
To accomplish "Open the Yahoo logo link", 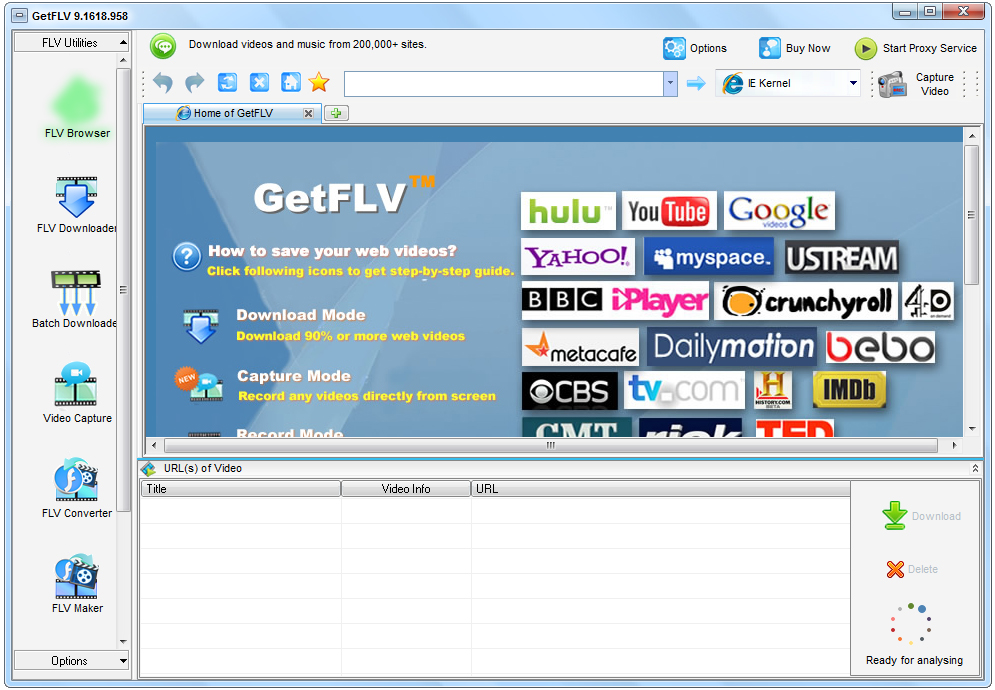I will (x=577, y=257).
